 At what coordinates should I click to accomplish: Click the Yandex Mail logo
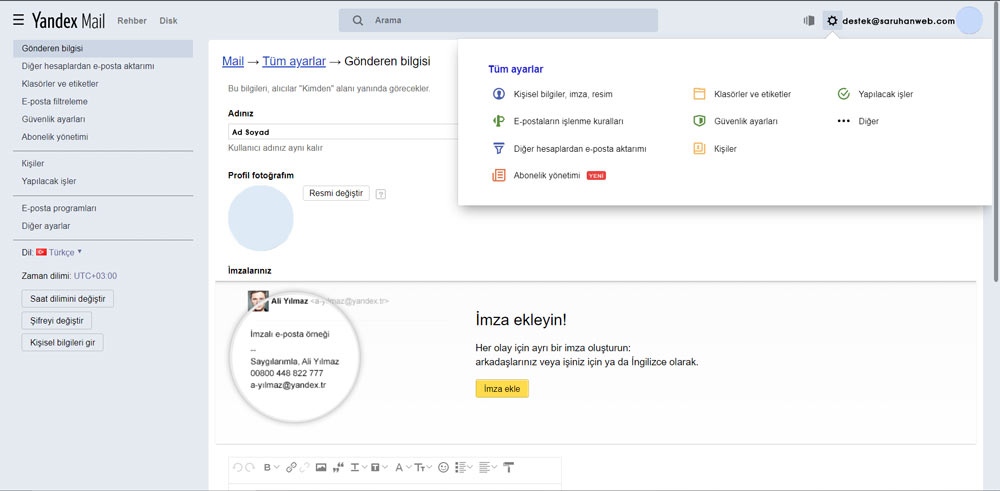click(68, 20)
